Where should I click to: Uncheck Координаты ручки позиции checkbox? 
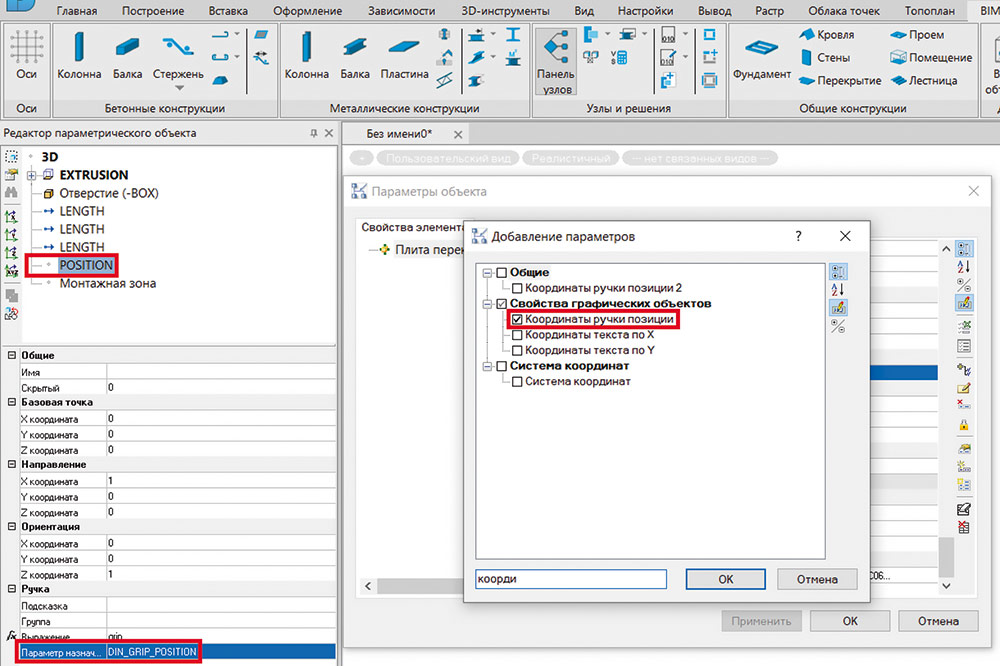pyautogui.click(x=517, y=320)
